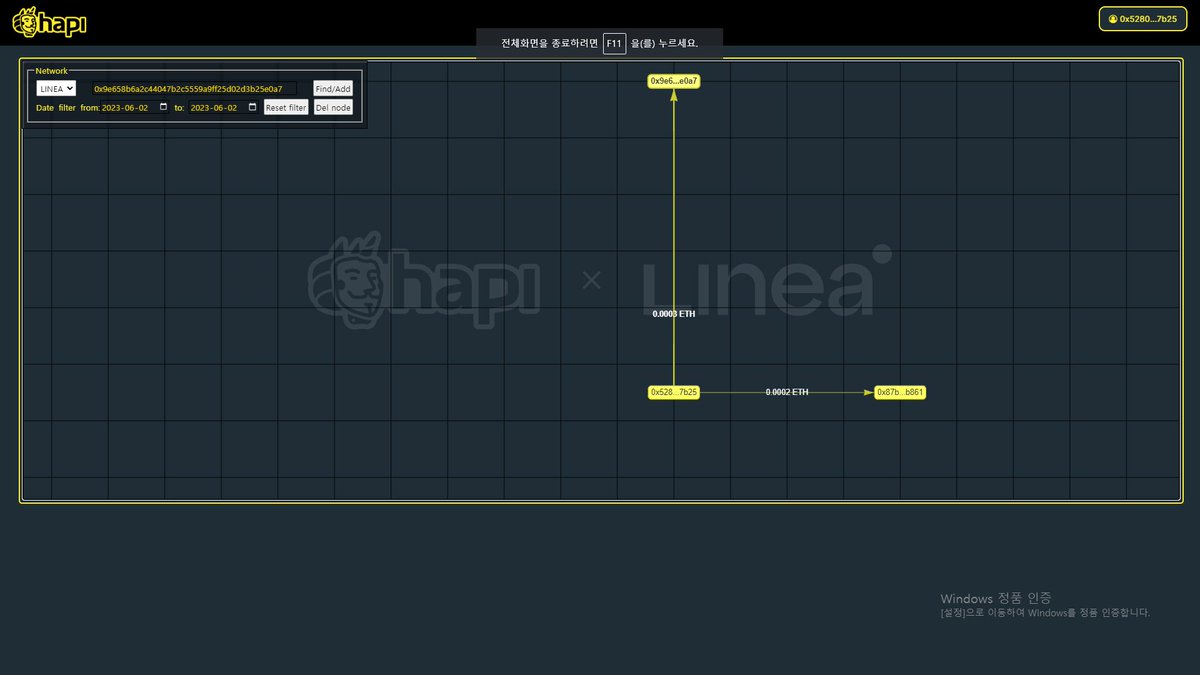
Task: Open the LINEA network dropdown
Action: (x=55, y=88)
